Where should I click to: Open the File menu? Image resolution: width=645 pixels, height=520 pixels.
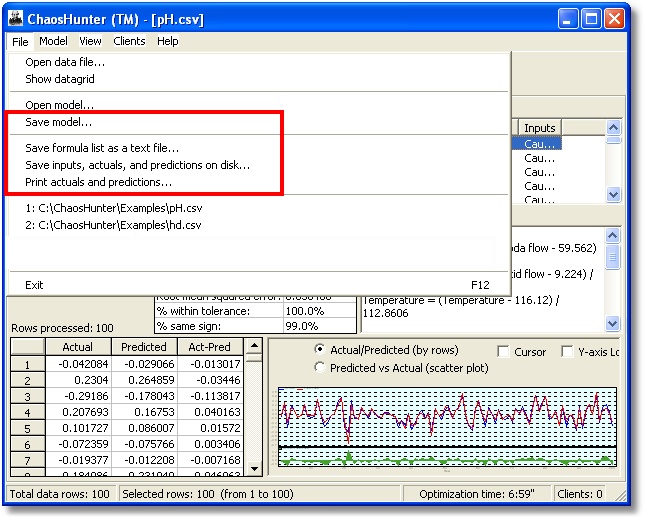[x=20, y=42]
